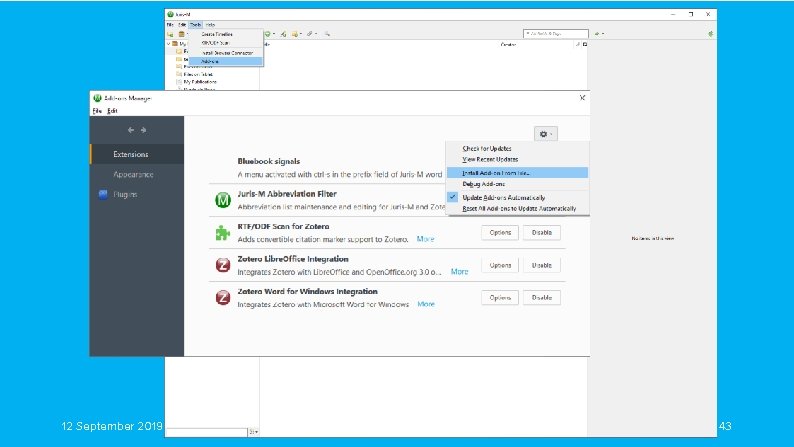This screenshot has height=447, width=794.
Task: Click New Collection icon in Juris-M toolbar
Action: [171, 34]
